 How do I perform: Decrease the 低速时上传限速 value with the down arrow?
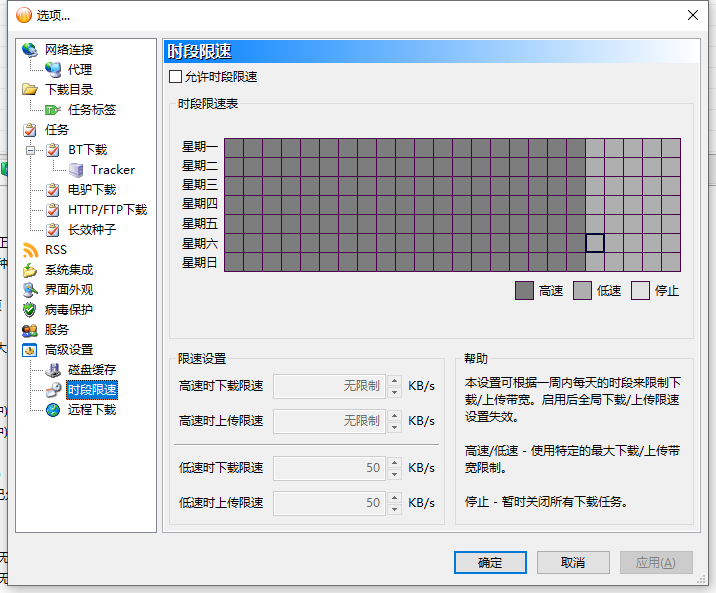tap(395, 509)
